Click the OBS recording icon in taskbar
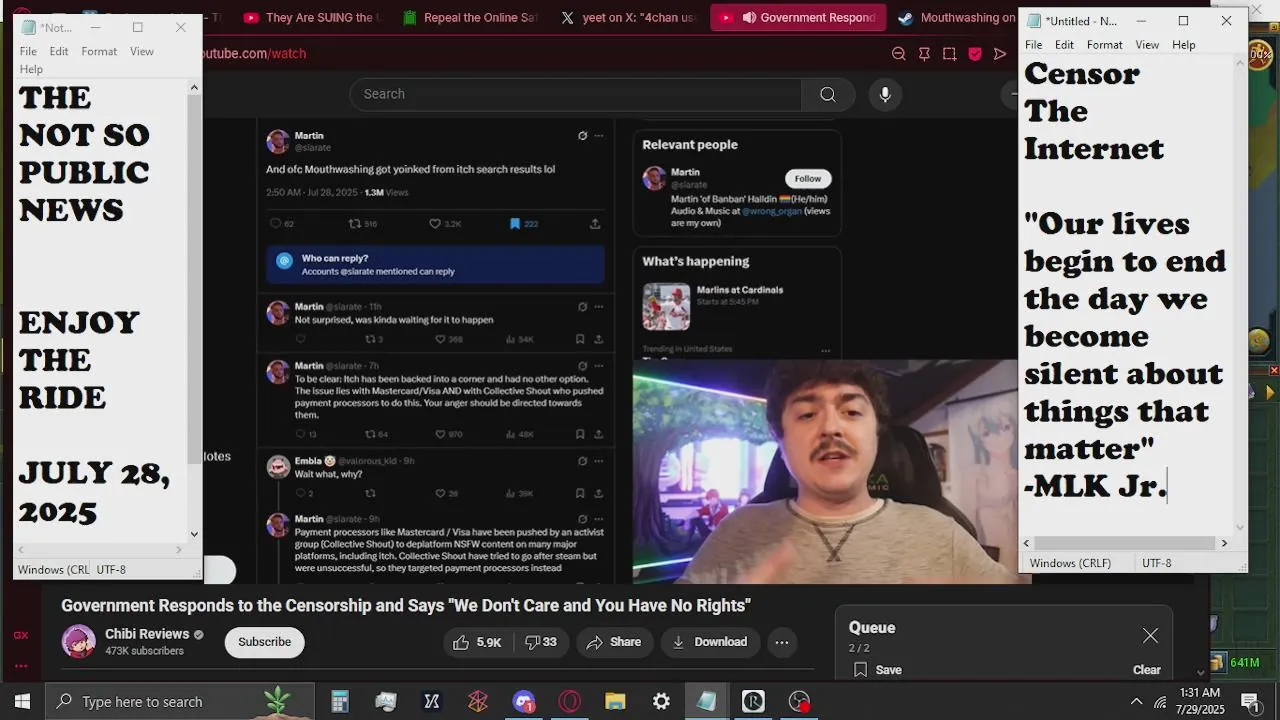 pos(799,701)
